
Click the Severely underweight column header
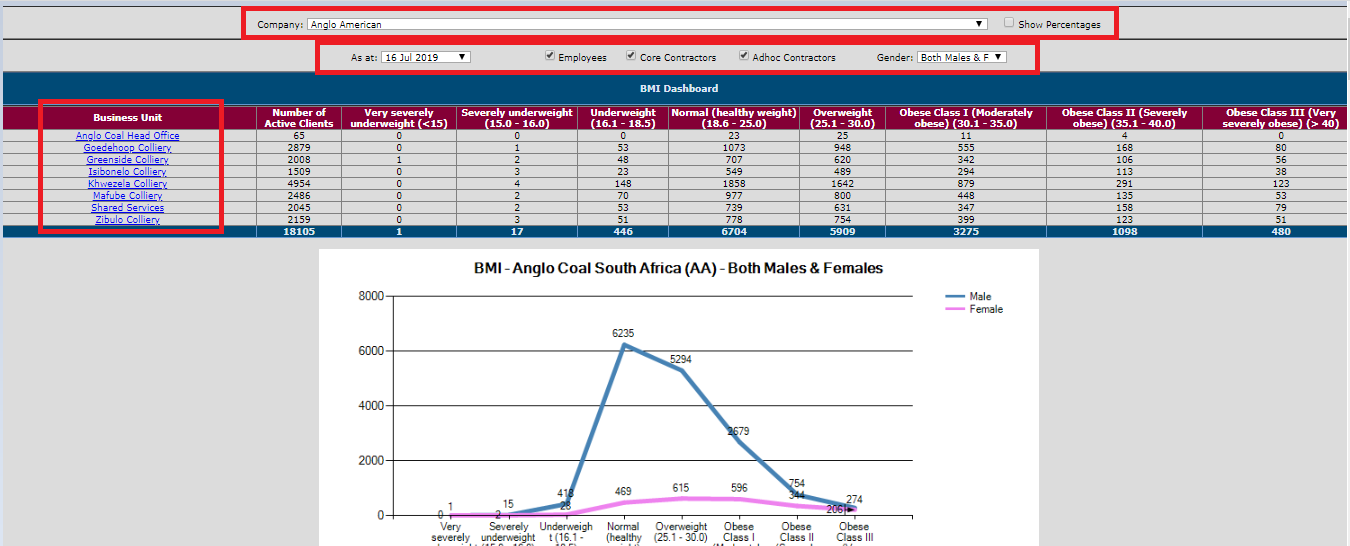point(517,118)
